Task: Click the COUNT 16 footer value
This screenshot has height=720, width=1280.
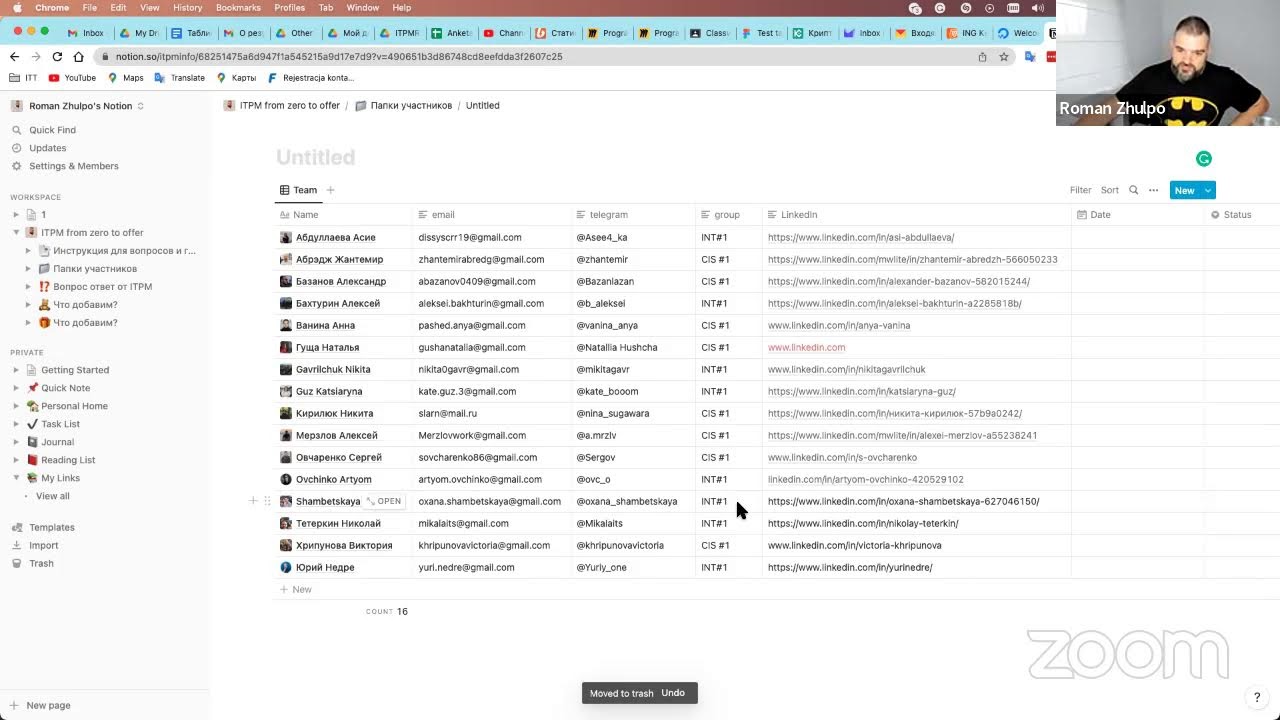Action: pyautogui.click(x=387, y=612)
